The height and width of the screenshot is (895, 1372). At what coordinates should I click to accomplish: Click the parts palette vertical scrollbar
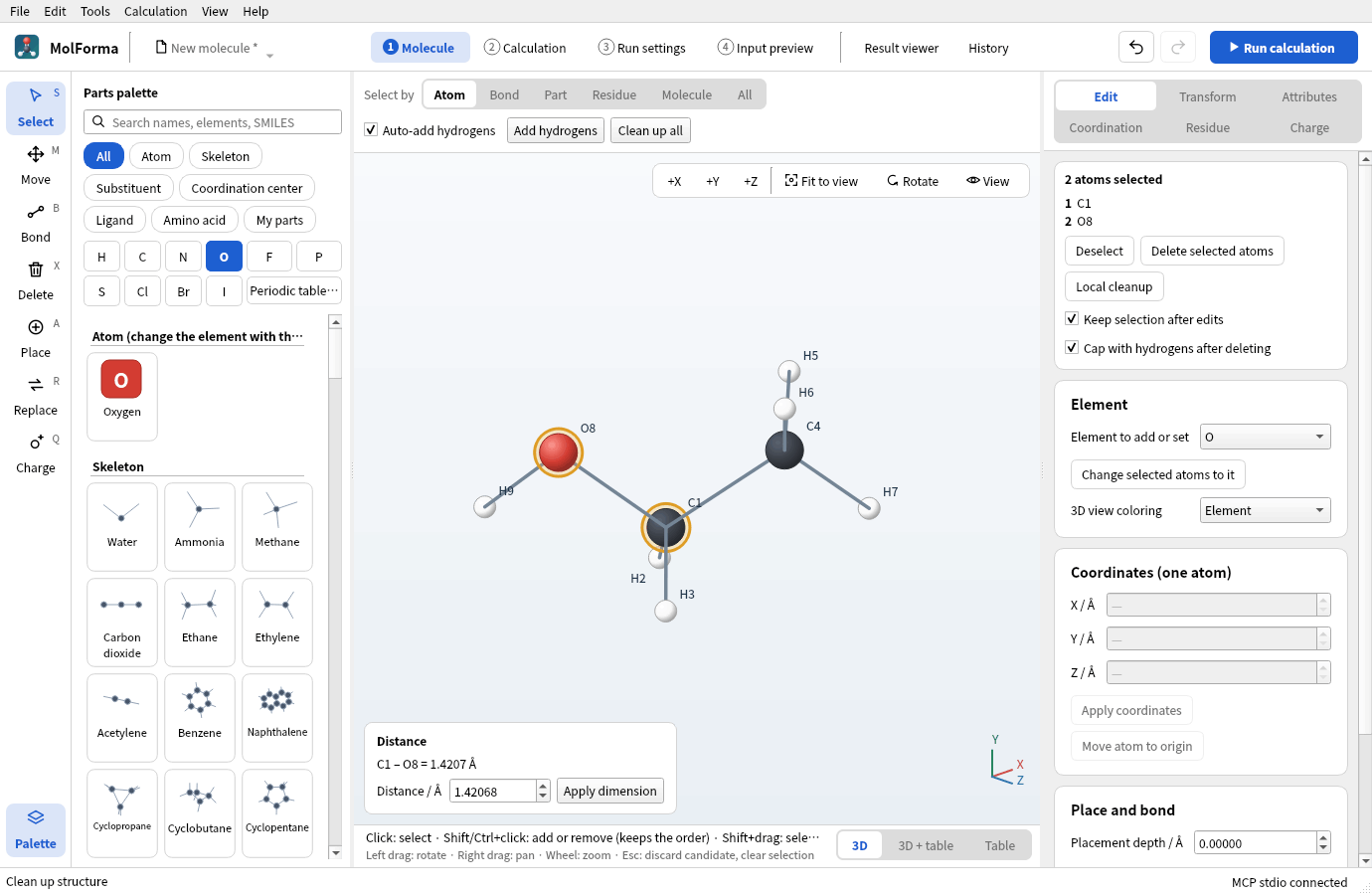coord(335,587)
